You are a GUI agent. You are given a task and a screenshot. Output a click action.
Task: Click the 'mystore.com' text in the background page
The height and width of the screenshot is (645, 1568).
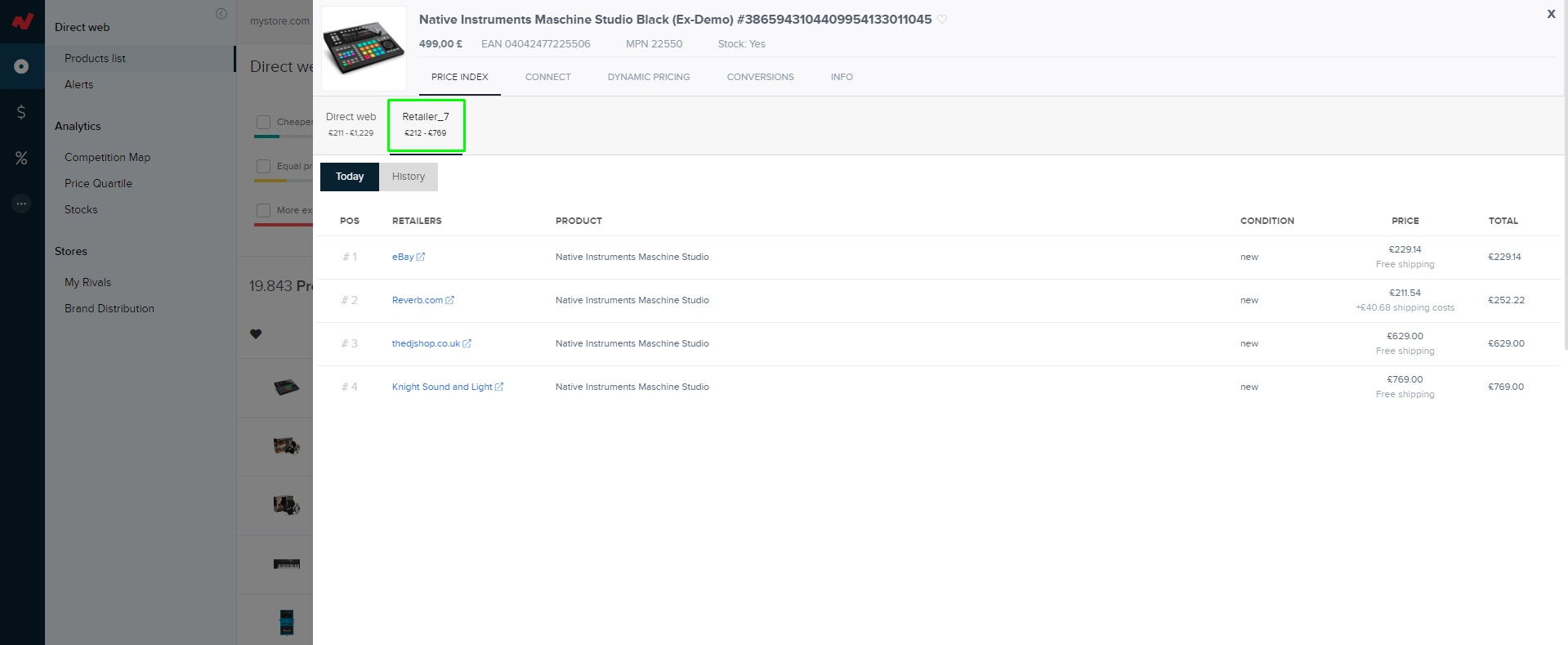click(279, 21)
